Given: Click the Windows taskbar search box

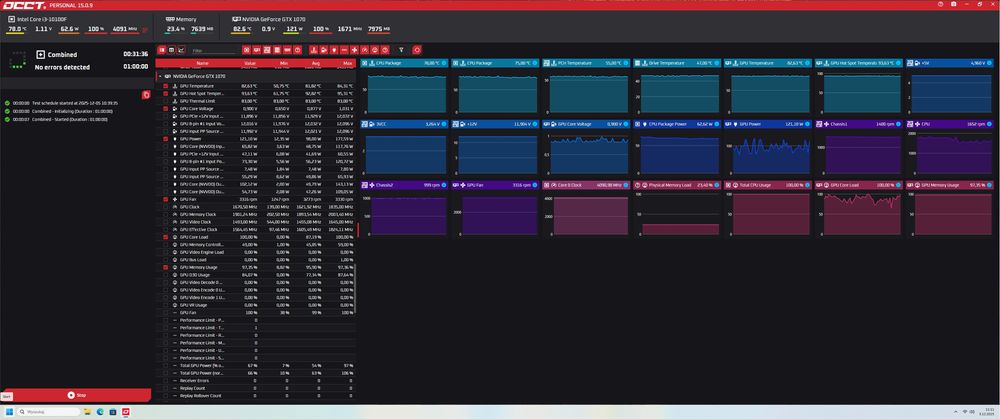Looking at the screenshot, I should tap(48, 412).
